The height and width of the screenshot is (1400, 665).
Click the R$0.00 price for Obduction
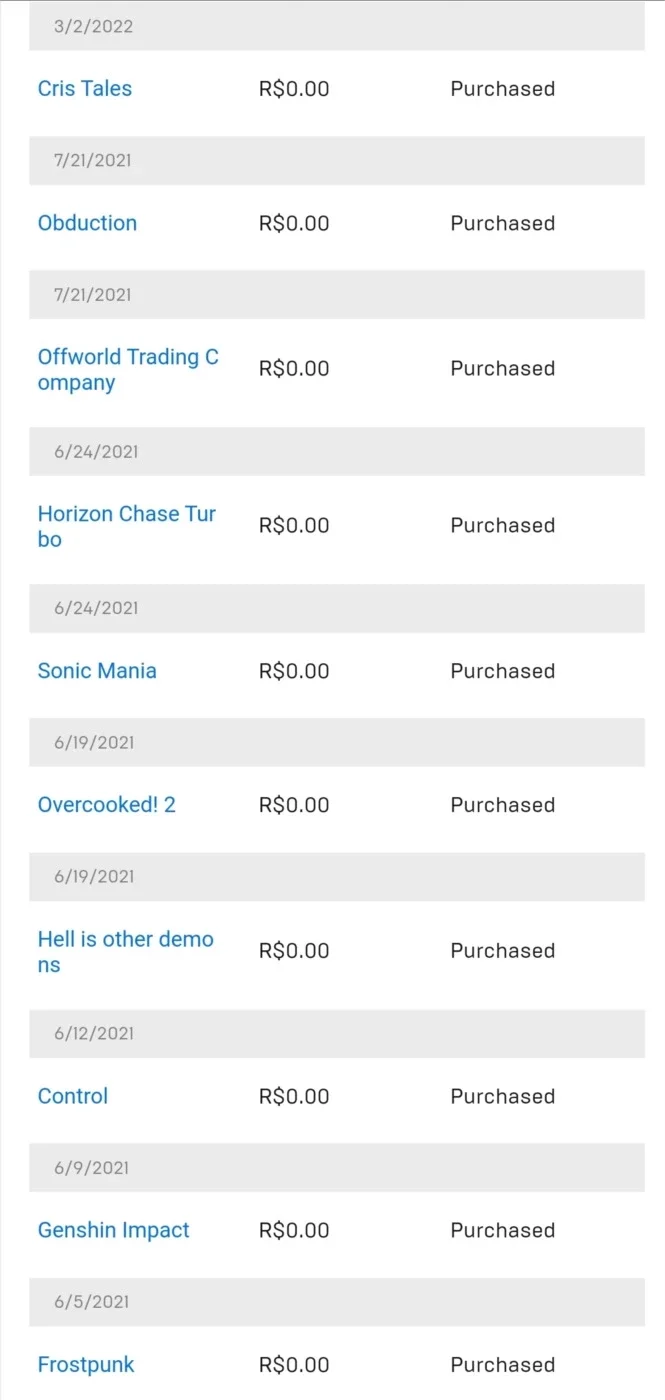click(294, 223)
